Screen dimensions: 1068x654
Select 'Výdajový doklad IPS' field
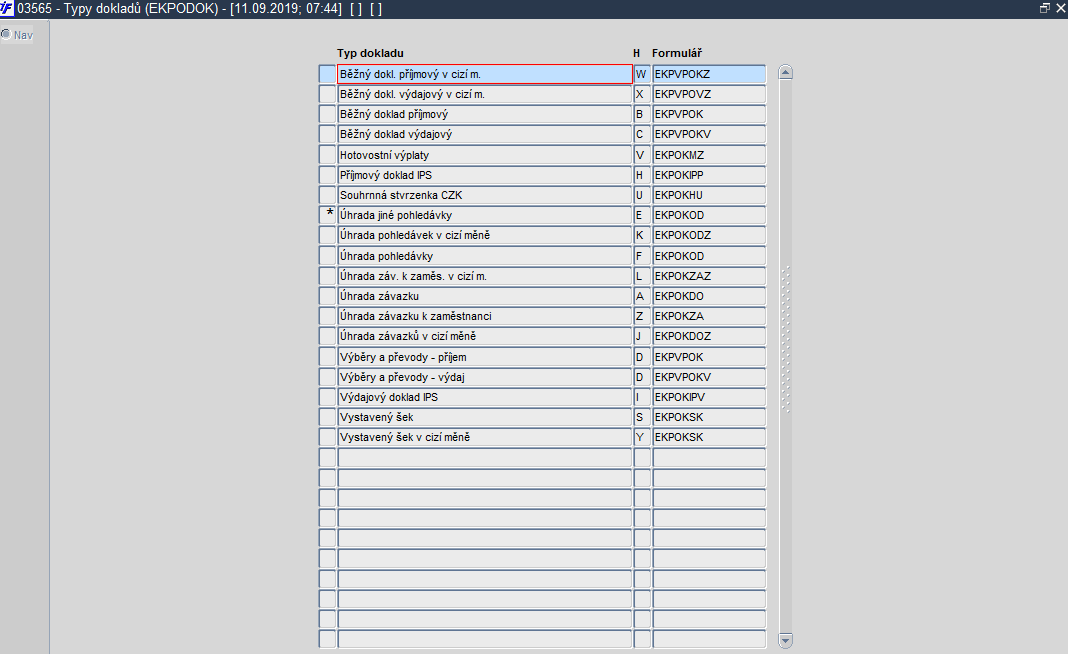[485, 397]
